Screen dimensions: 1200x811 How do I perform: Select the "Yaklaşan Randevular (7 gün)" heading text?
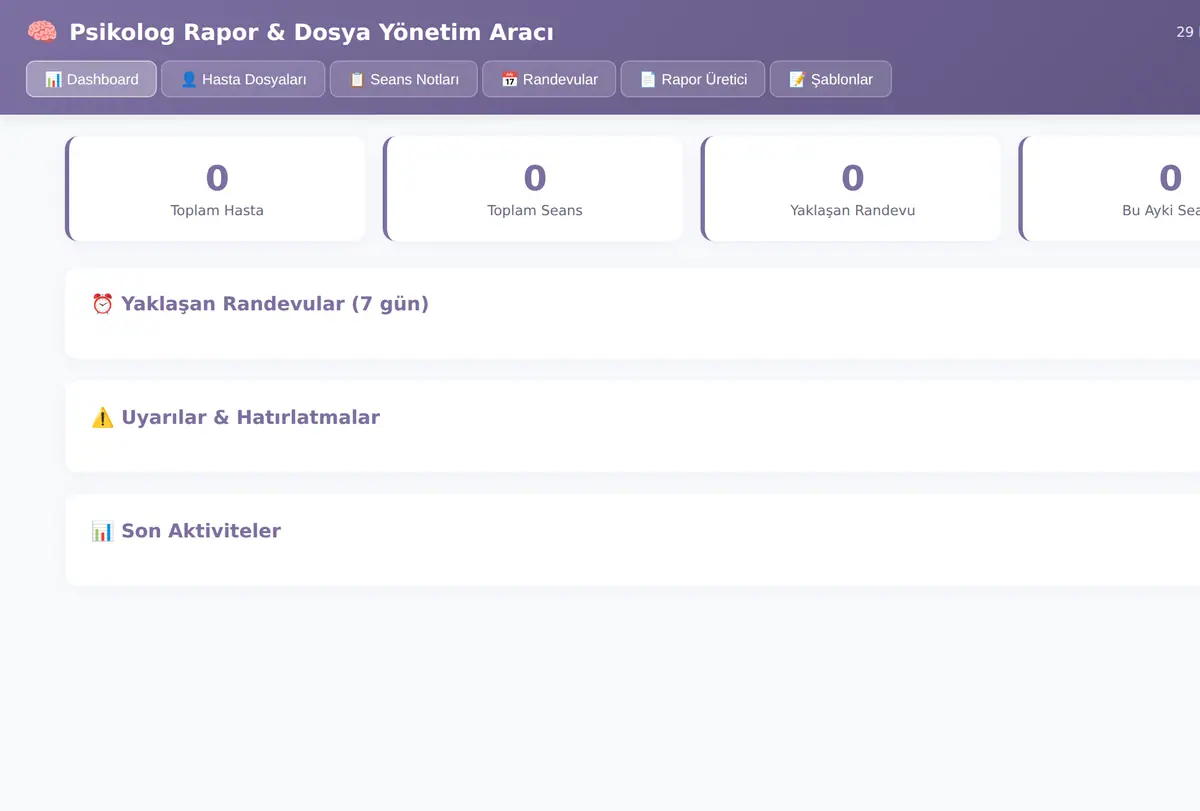[x=275, y=303]
